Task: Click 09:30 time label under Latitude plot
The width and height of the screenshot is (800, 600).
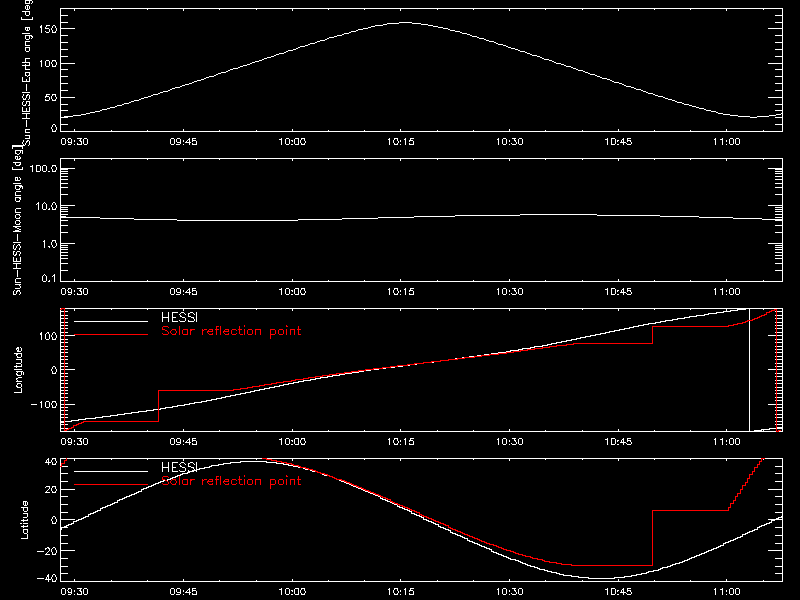Action: point(74,592)
